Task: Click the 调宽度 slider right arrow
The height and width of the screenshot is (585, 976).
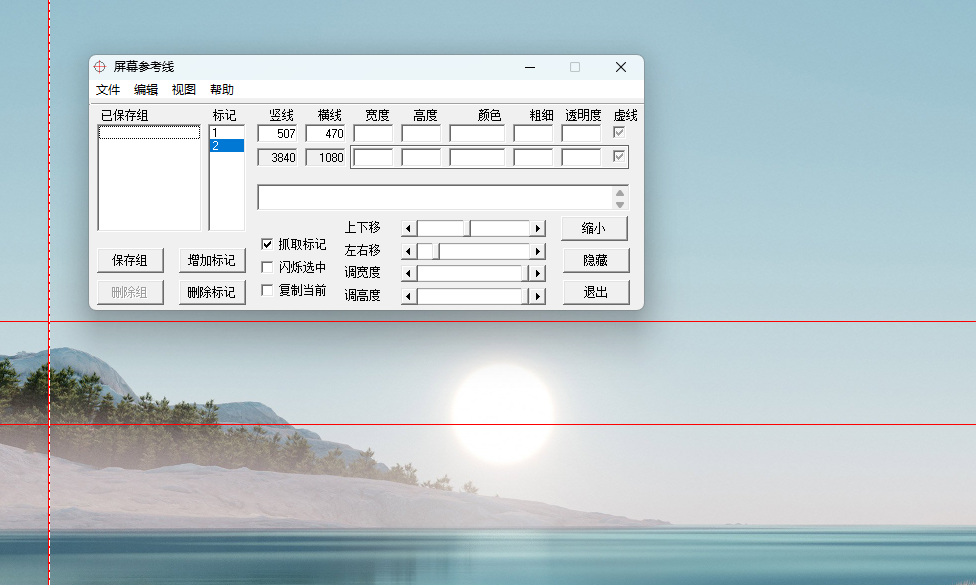Action: [538, 273]
